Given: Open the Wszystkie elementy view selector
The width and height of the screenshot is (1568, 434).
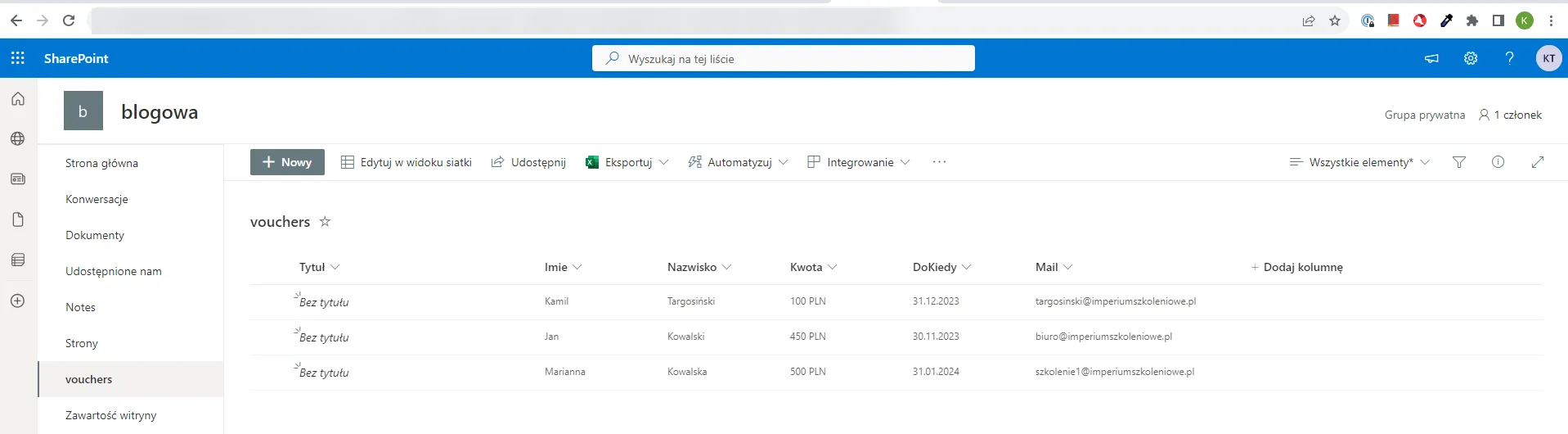Looking at the screenshot, I should click(1359, 162).
